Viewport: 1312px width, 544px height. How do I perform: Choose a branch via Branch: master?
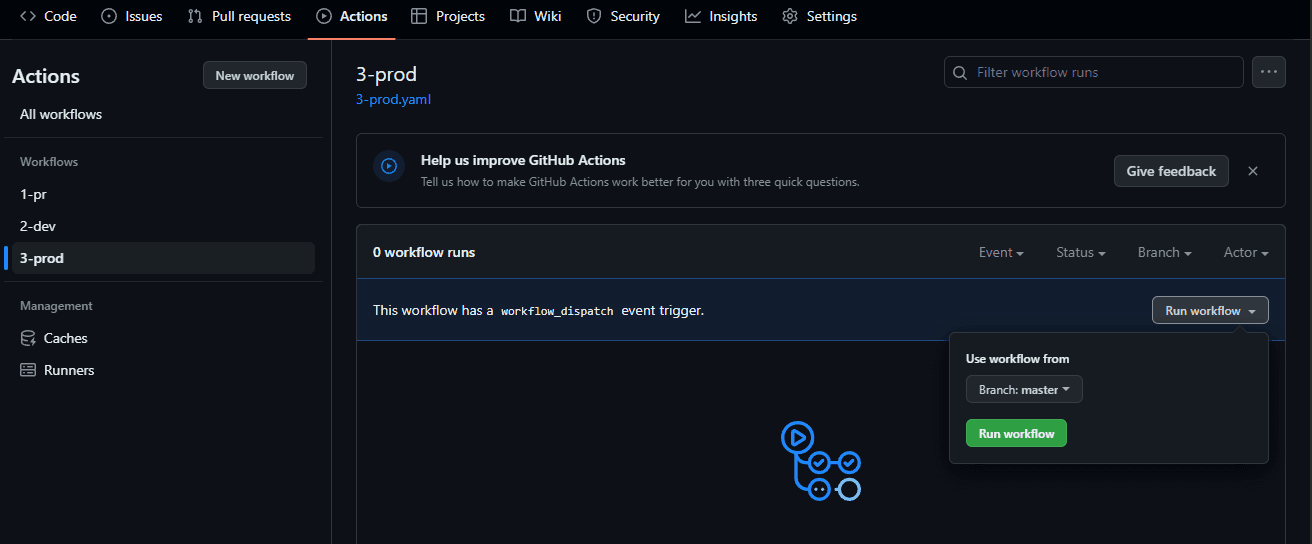[x=1024, y=389]
